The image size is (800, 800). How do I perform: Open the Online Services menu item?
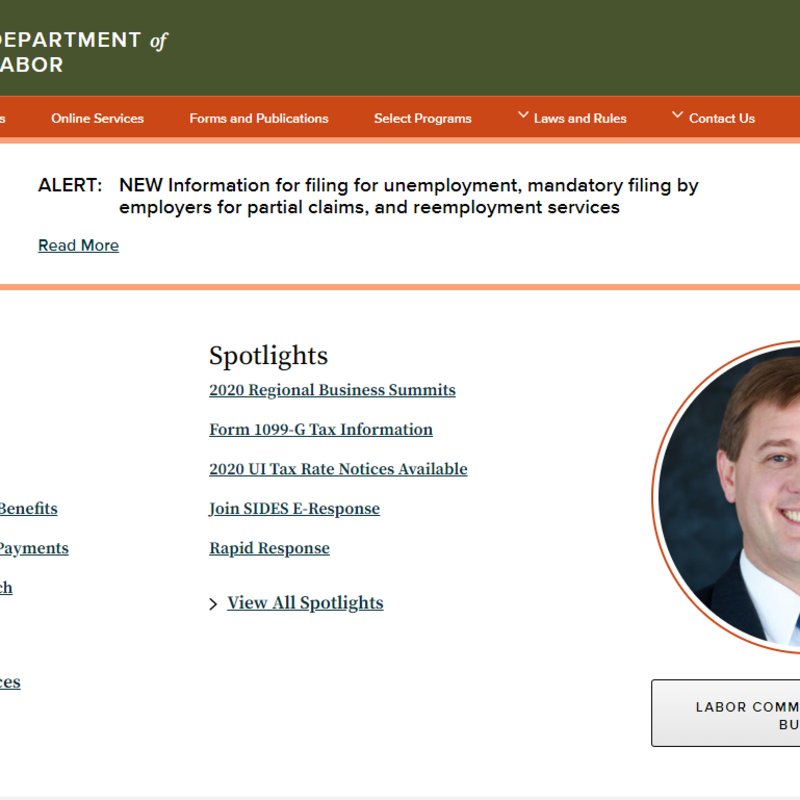pyautogui.click(x=97, y=118)
